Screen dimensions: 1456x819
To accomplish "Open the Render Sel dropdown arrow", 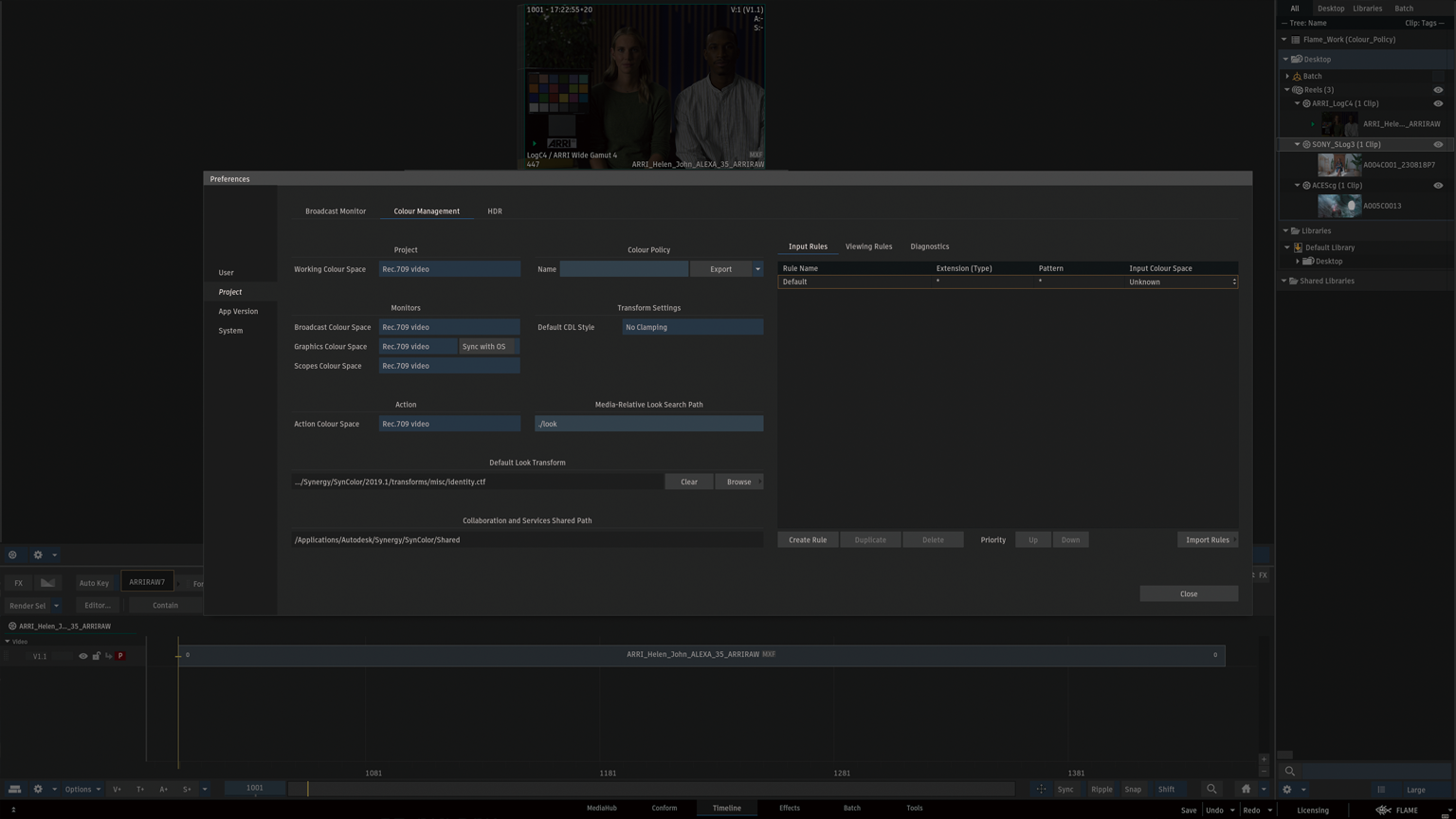I will click(56, 606).
